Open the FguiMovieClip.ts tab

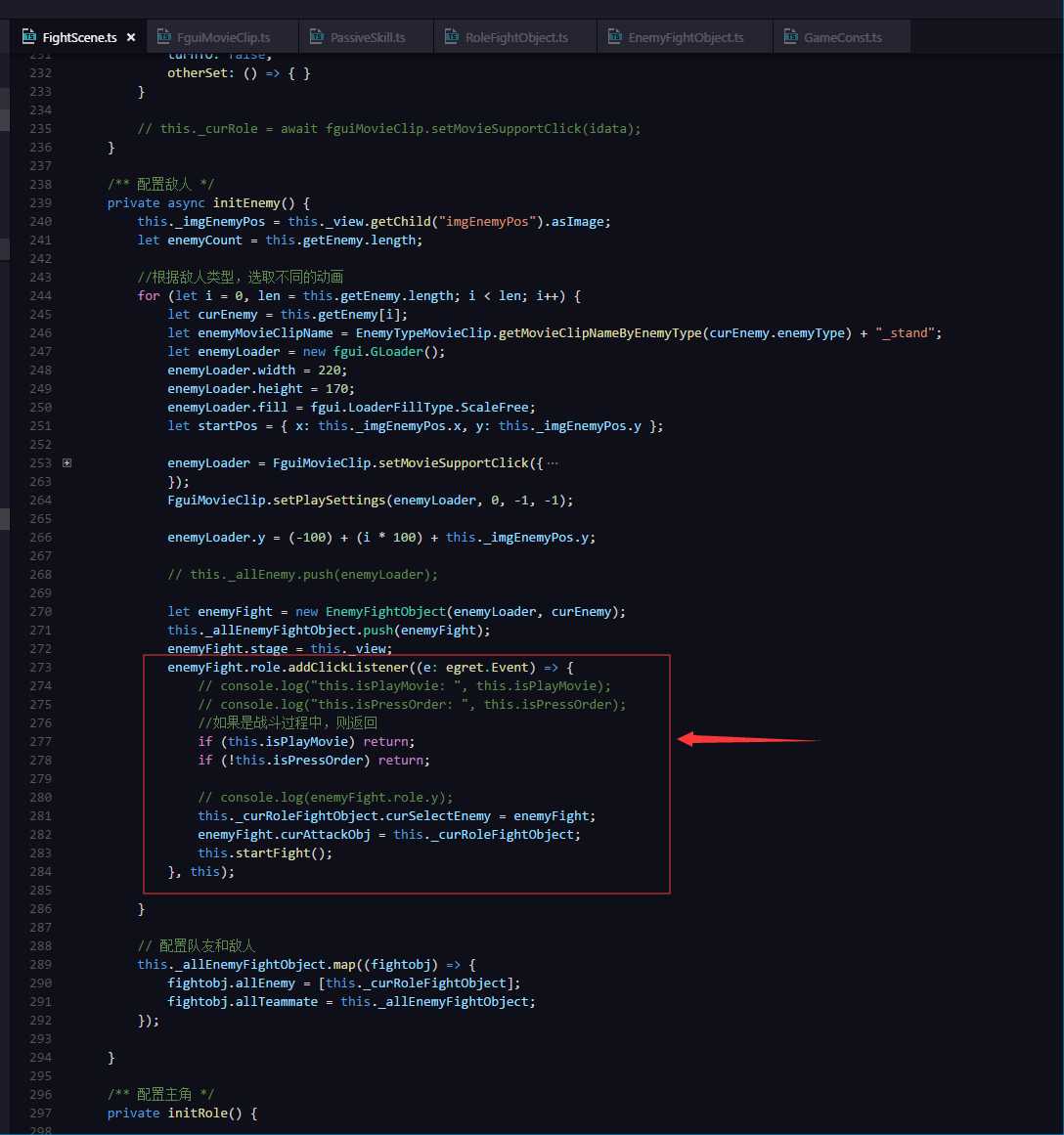[x=223, y=37]
